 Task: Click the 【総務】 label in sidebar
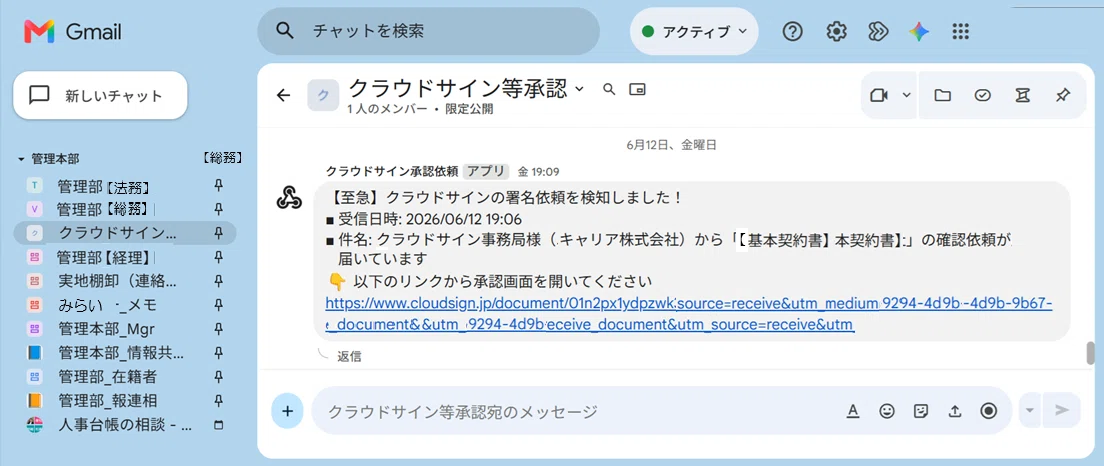[222, 158]
